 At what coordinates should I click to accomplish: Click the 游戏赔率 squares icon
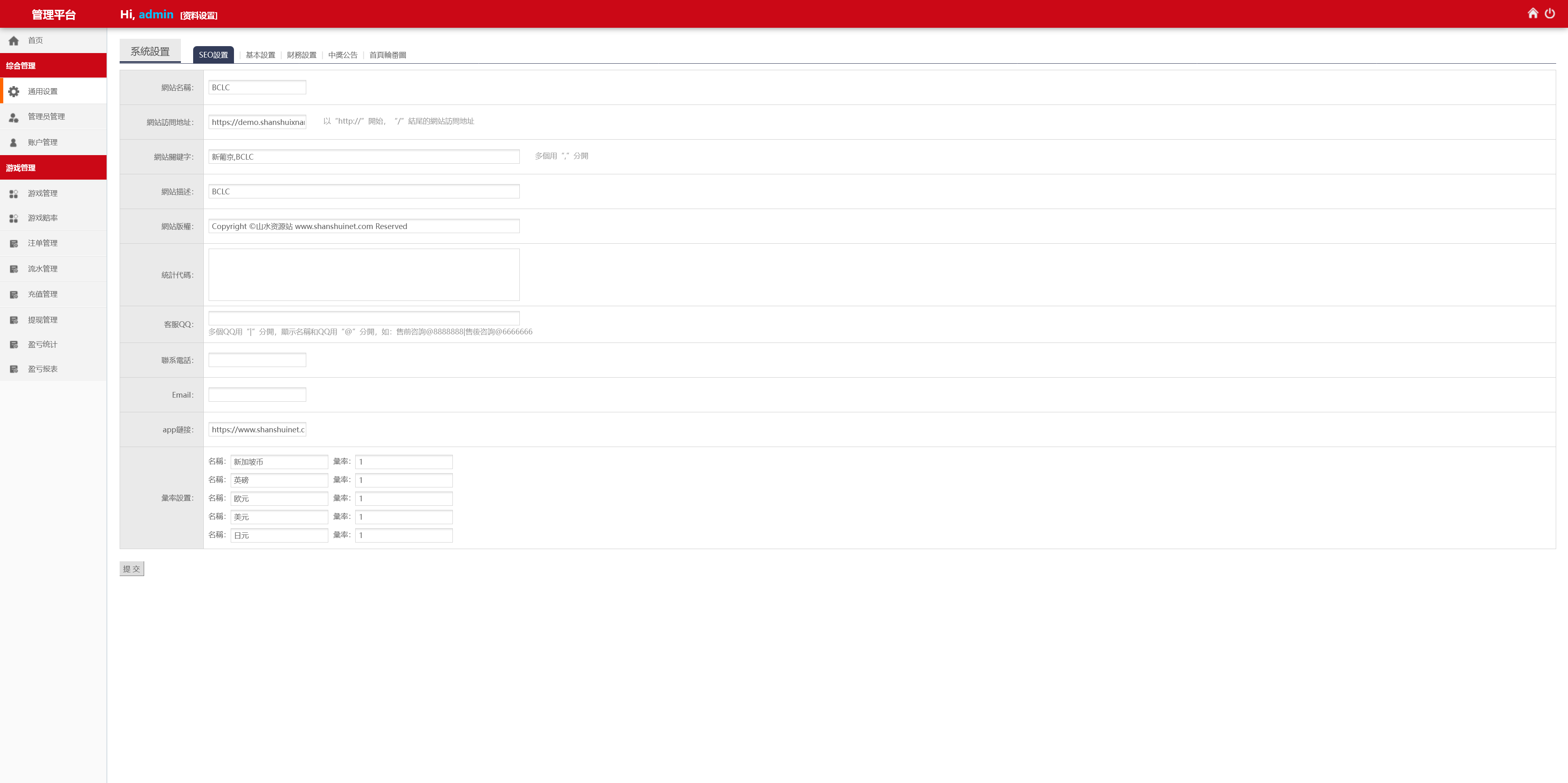[x=13, y=218]
